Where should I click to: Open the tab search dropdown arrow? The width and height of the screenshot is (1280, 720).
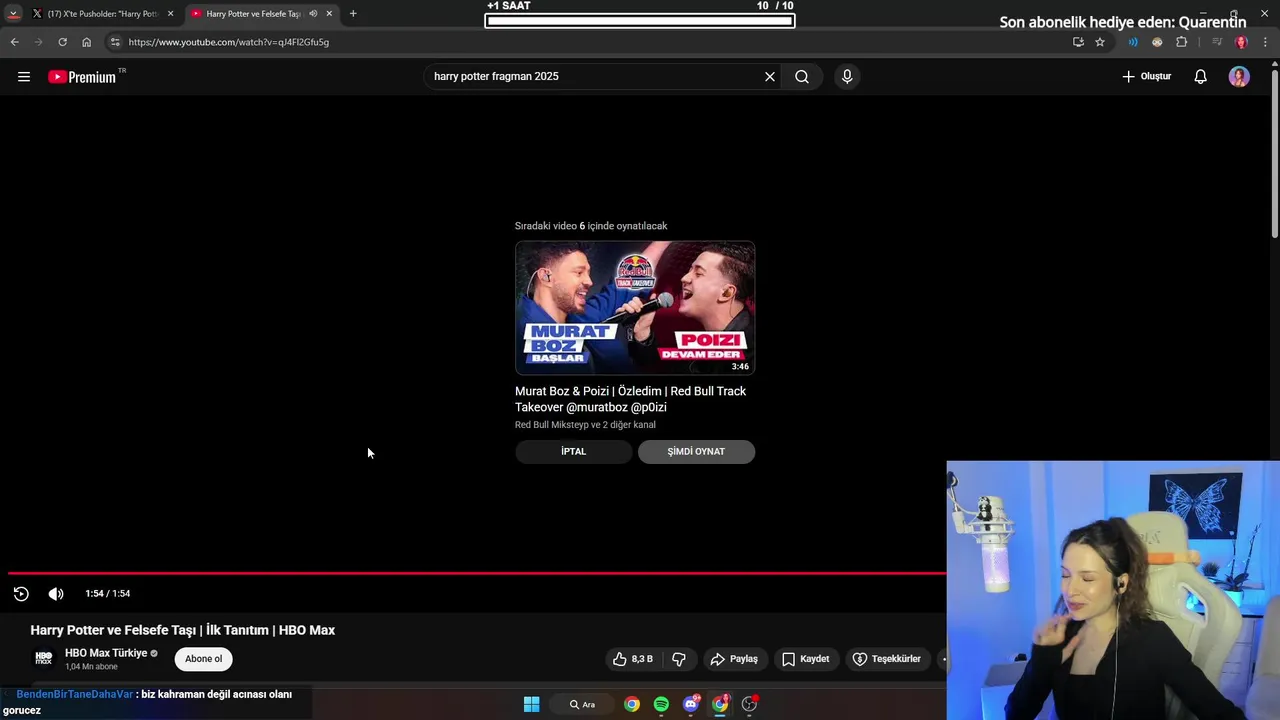pos(13,14)
